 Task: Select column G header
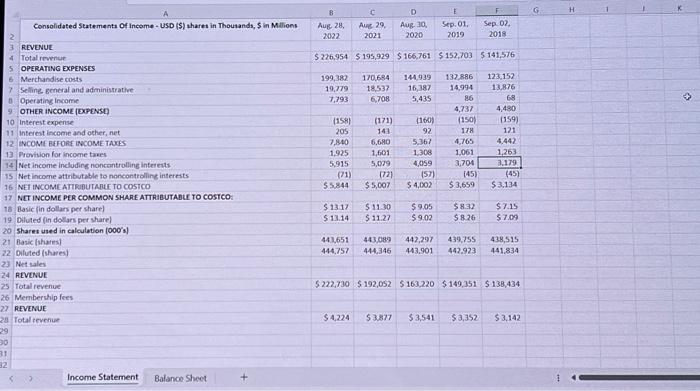(536, 9)
